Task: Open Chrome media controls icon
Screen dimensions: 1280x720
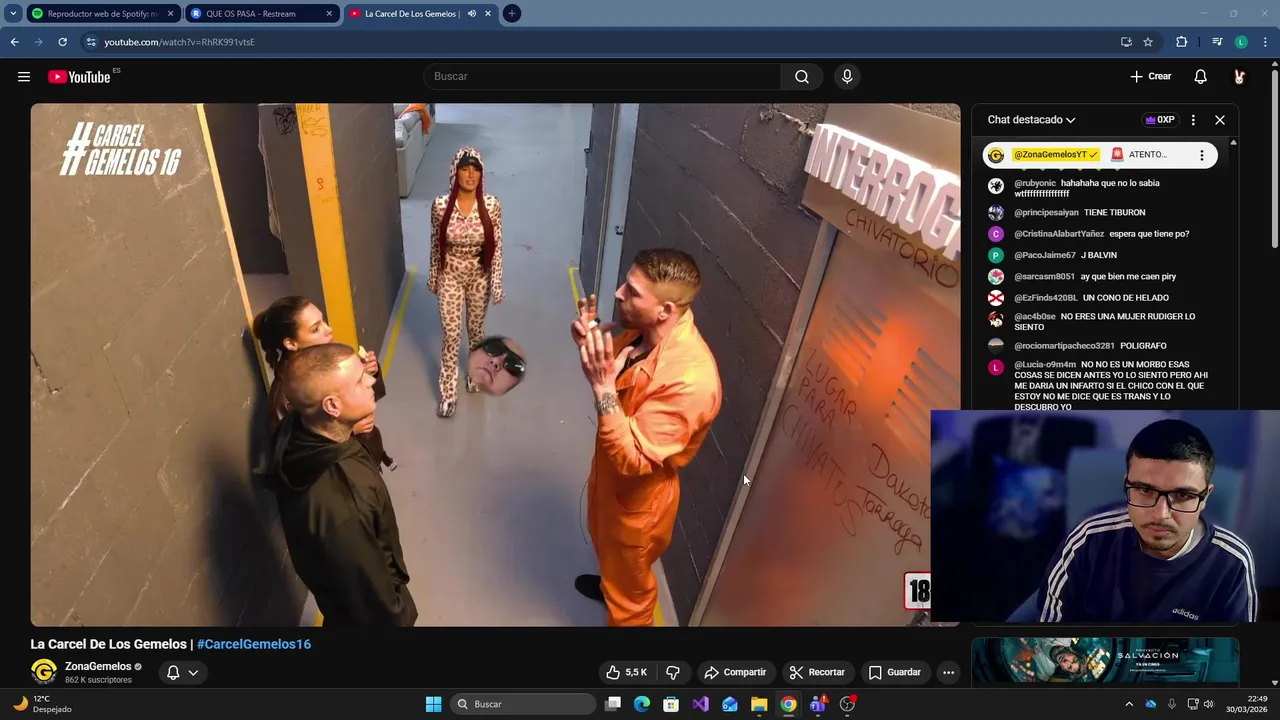Action: [x=1217, y=42]
